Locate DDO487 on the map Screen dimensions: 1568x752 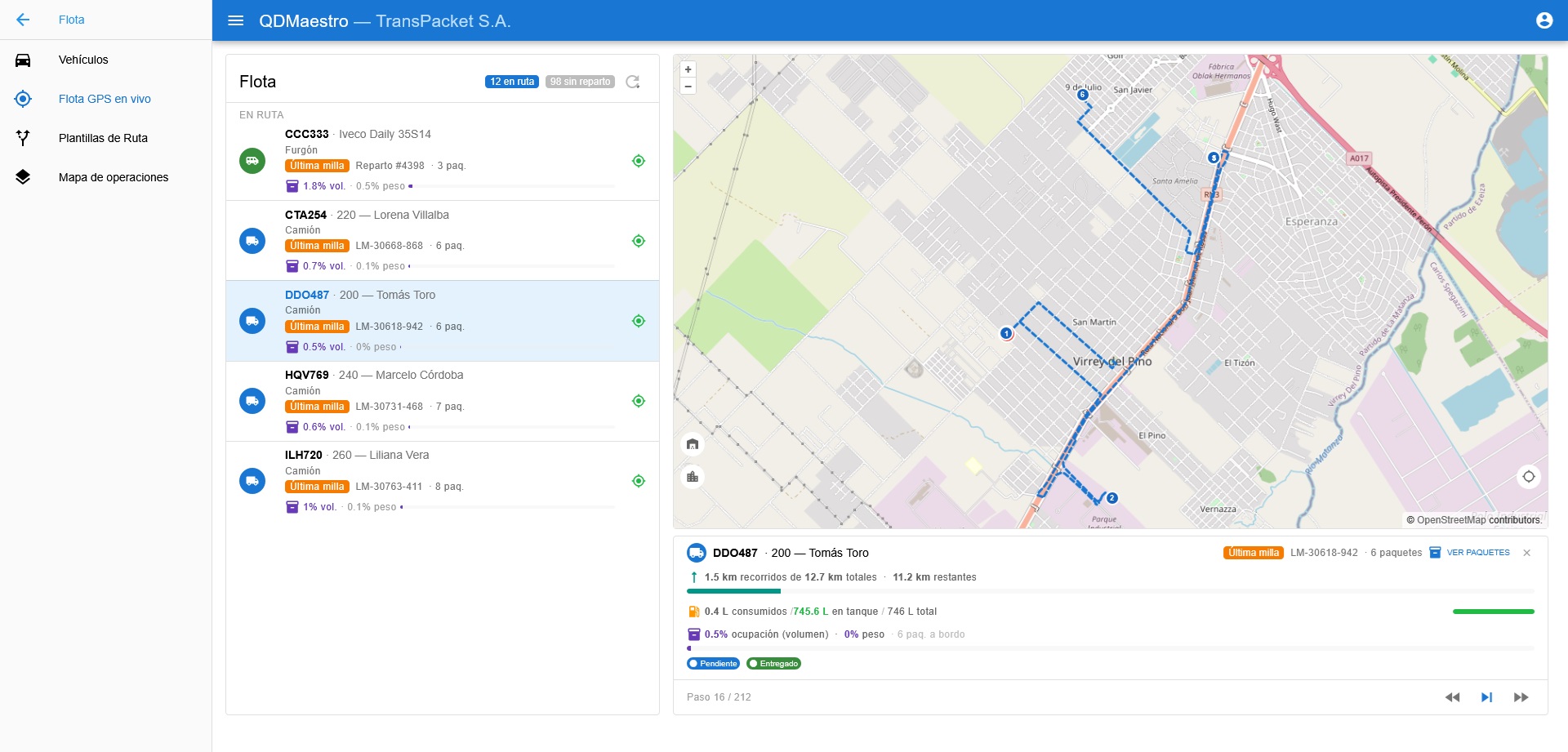click(639, 321)
